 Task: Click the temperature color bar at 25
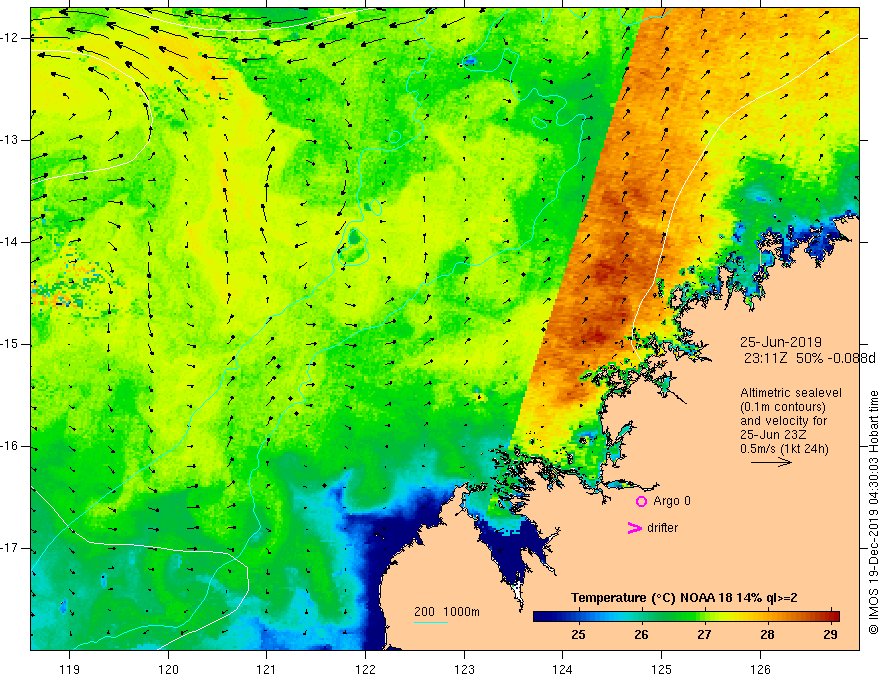click(x=578, y=617)
